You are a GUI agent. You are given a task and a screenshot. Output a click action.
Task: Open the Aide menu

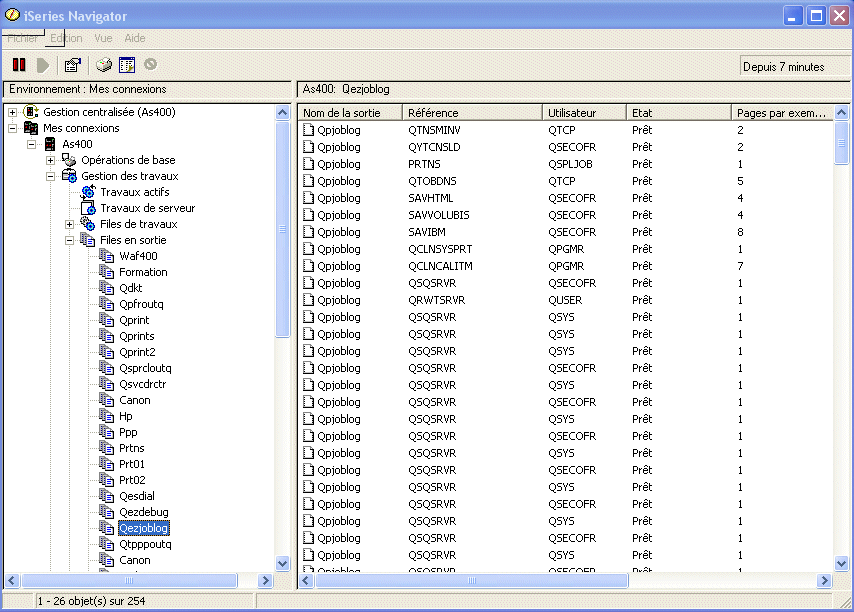pyautogui.click(x=135, y=38)
